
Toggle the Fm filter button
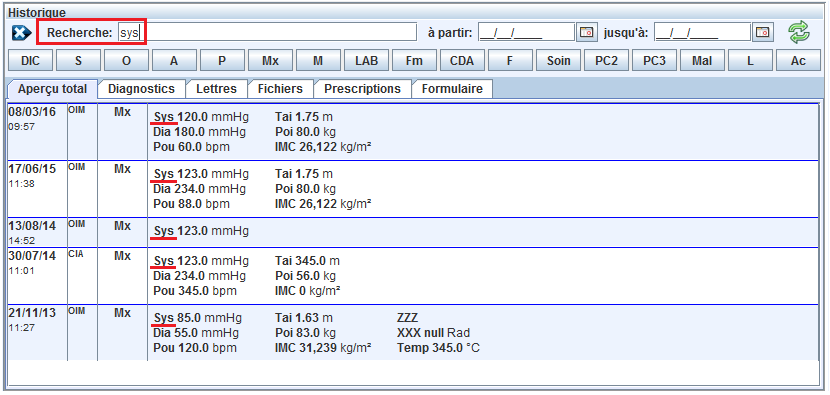click(x=414, y=60)
